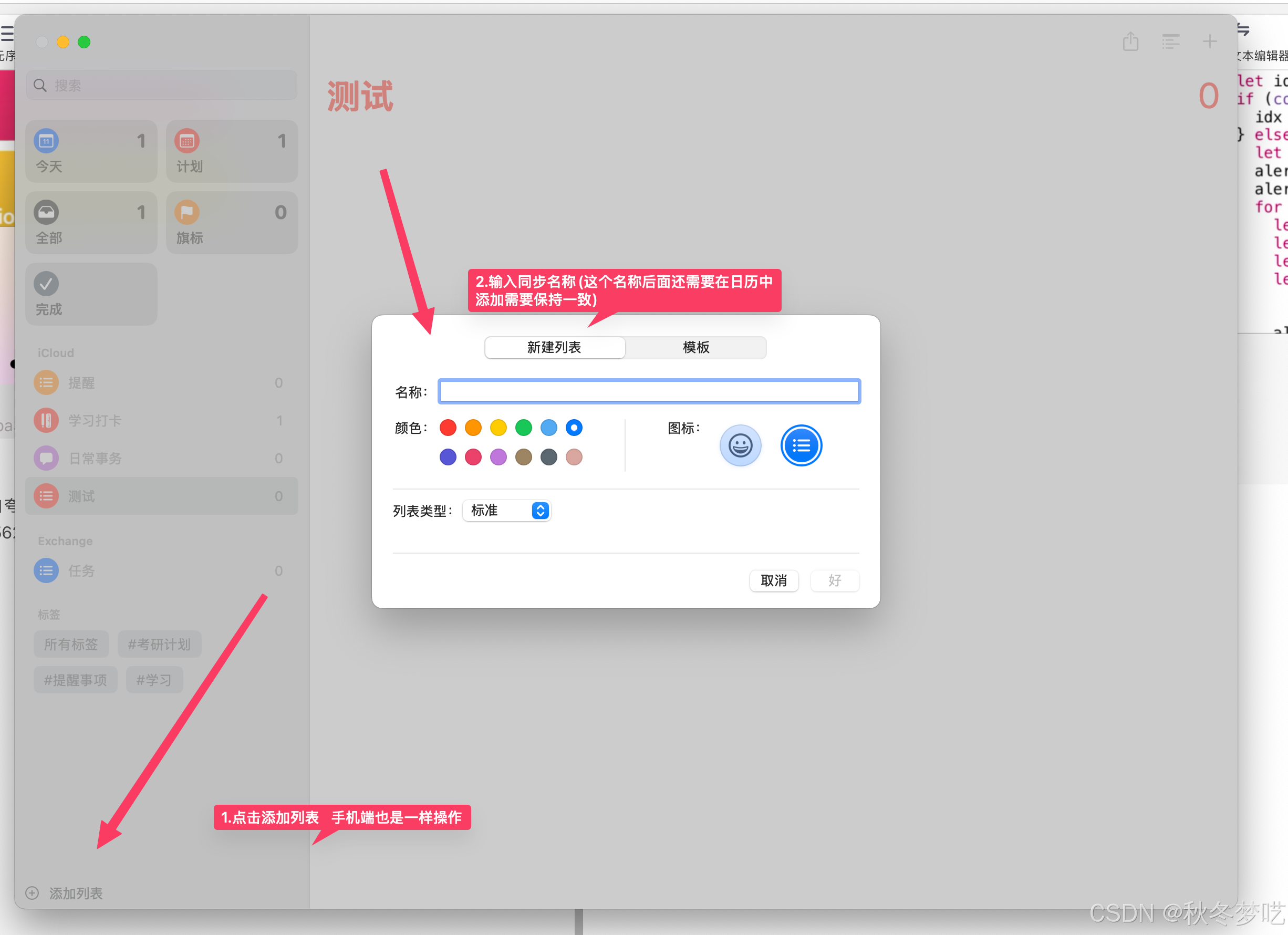Select the list bullet icon option
This screenshot has height=935, width=1288.
pos(801,445)
